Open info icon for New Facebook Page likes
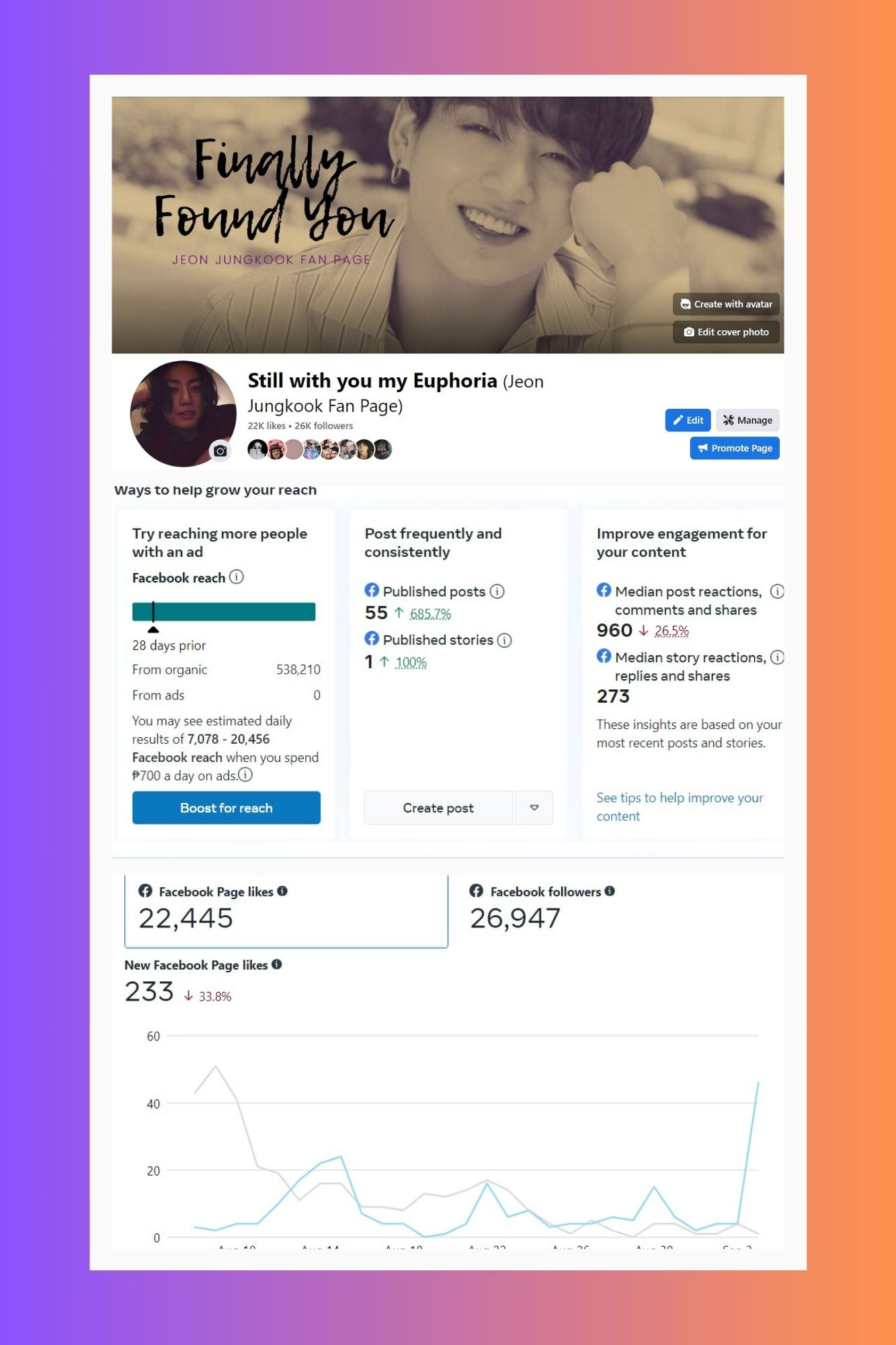 276,964
